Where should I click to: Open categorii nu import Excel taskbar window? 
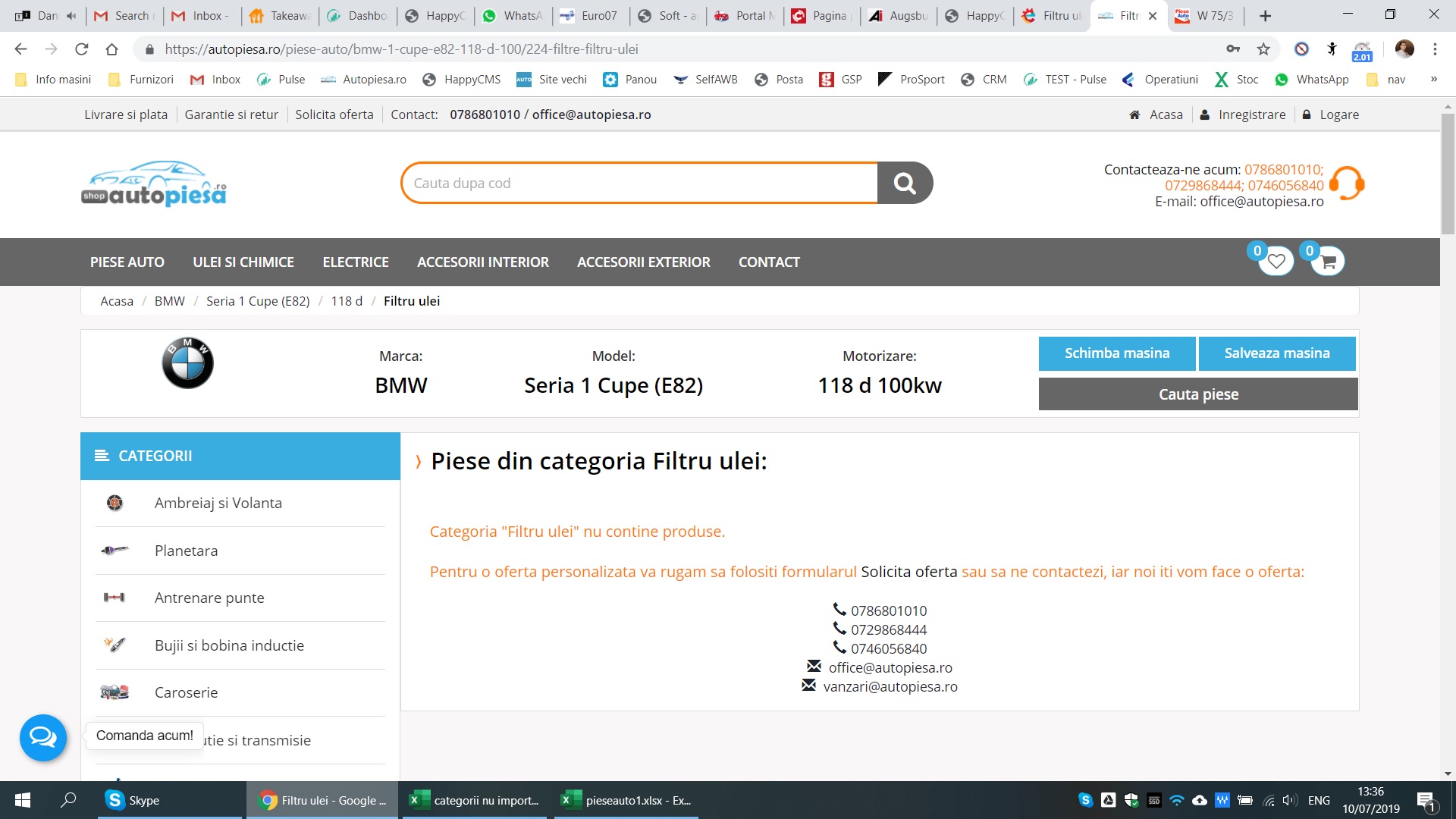(x=476, y=800)
